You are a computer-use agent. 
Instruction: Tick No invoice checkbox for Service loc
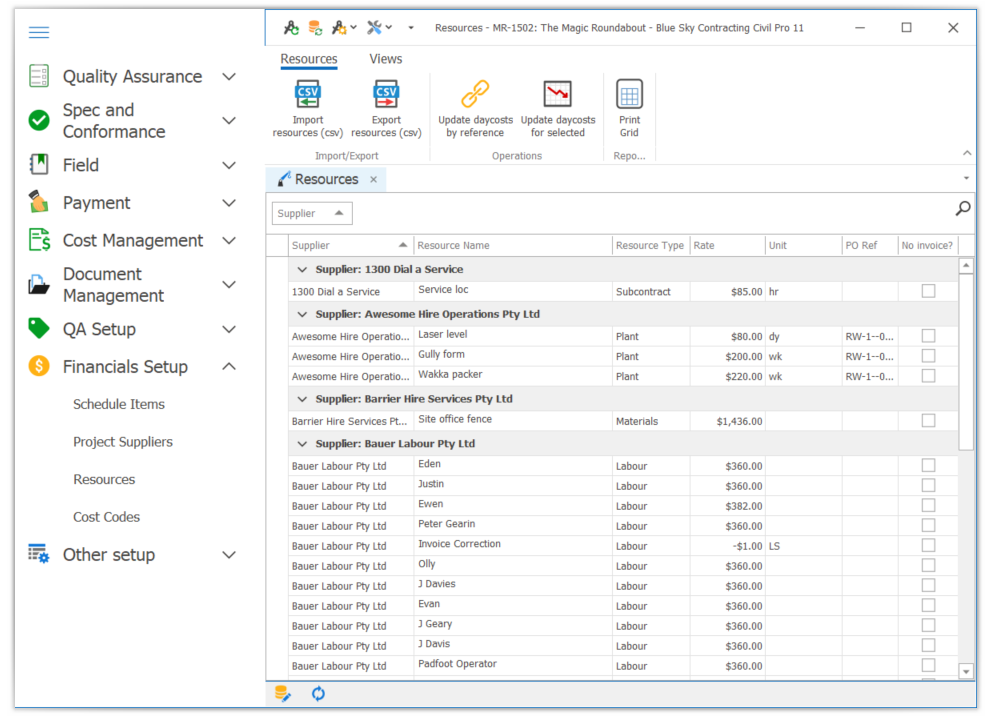click(928, 291)
